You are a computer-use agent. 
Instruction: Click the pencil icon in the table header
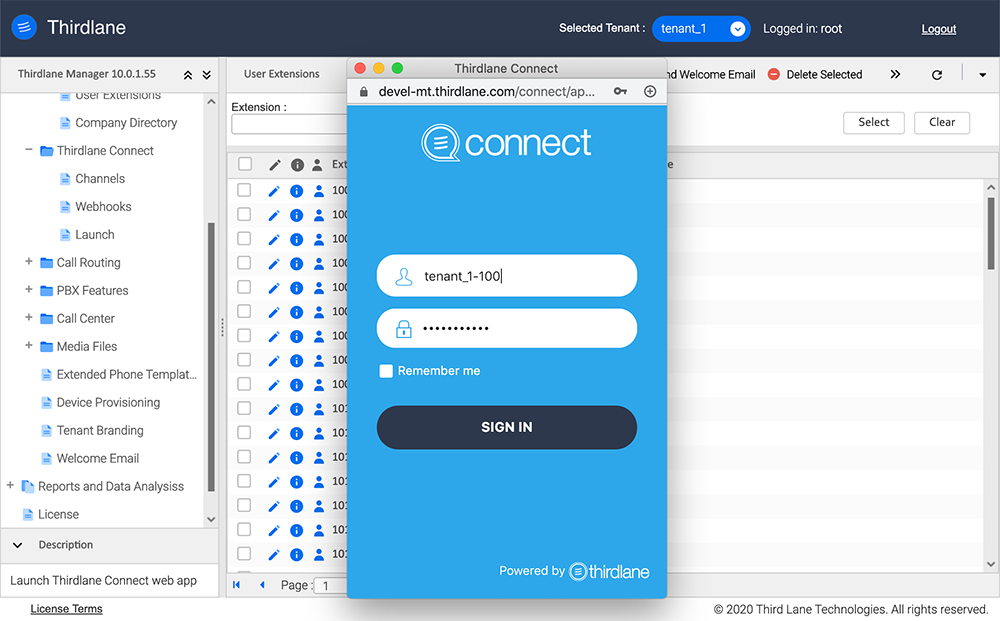point(274,165)
